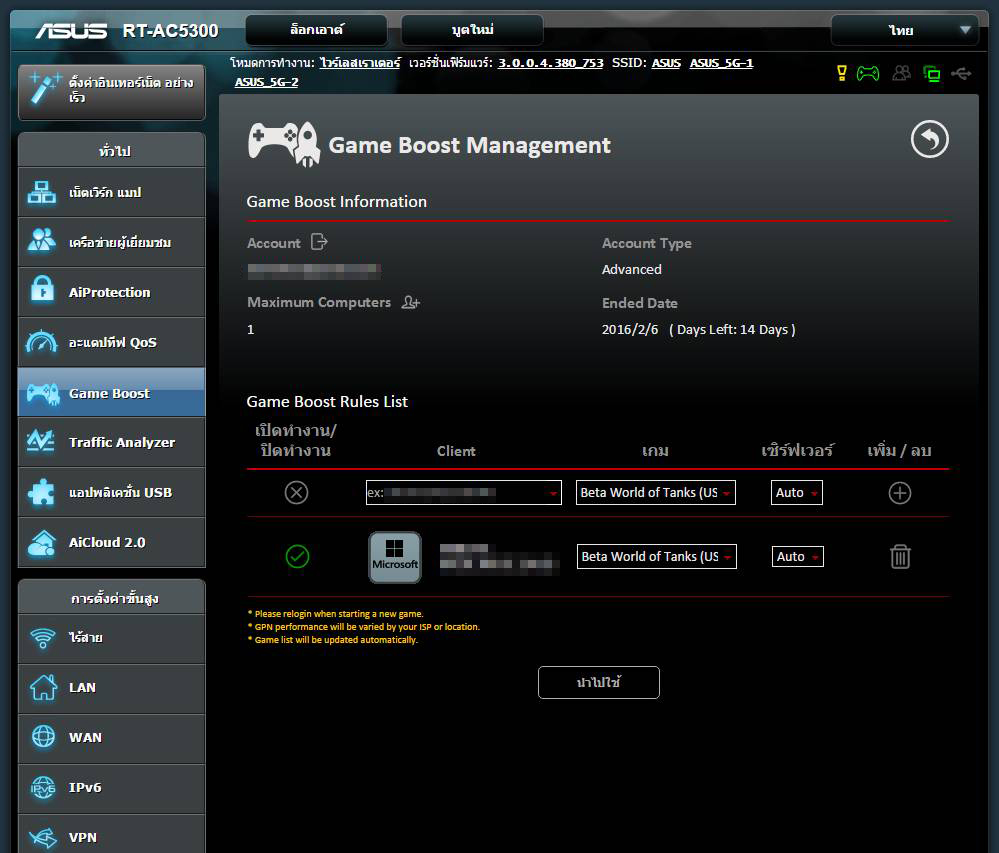Click the บูตใหม่ reboot button

coord(472,30)
